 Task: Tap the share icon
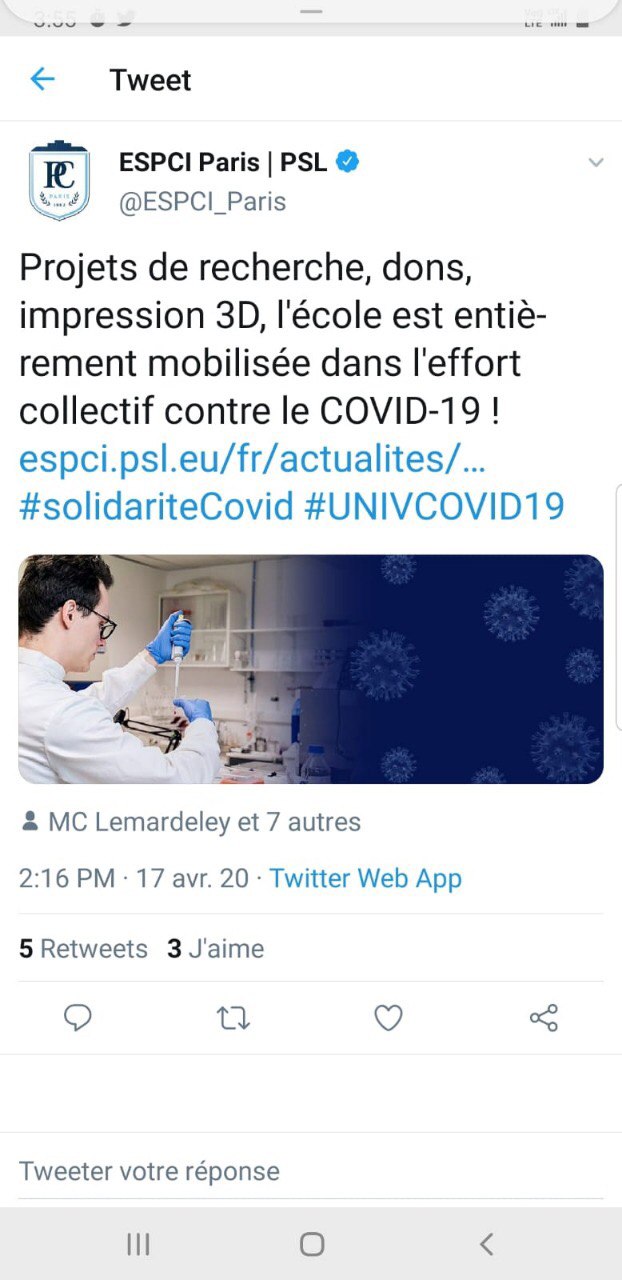(543, 1018)
